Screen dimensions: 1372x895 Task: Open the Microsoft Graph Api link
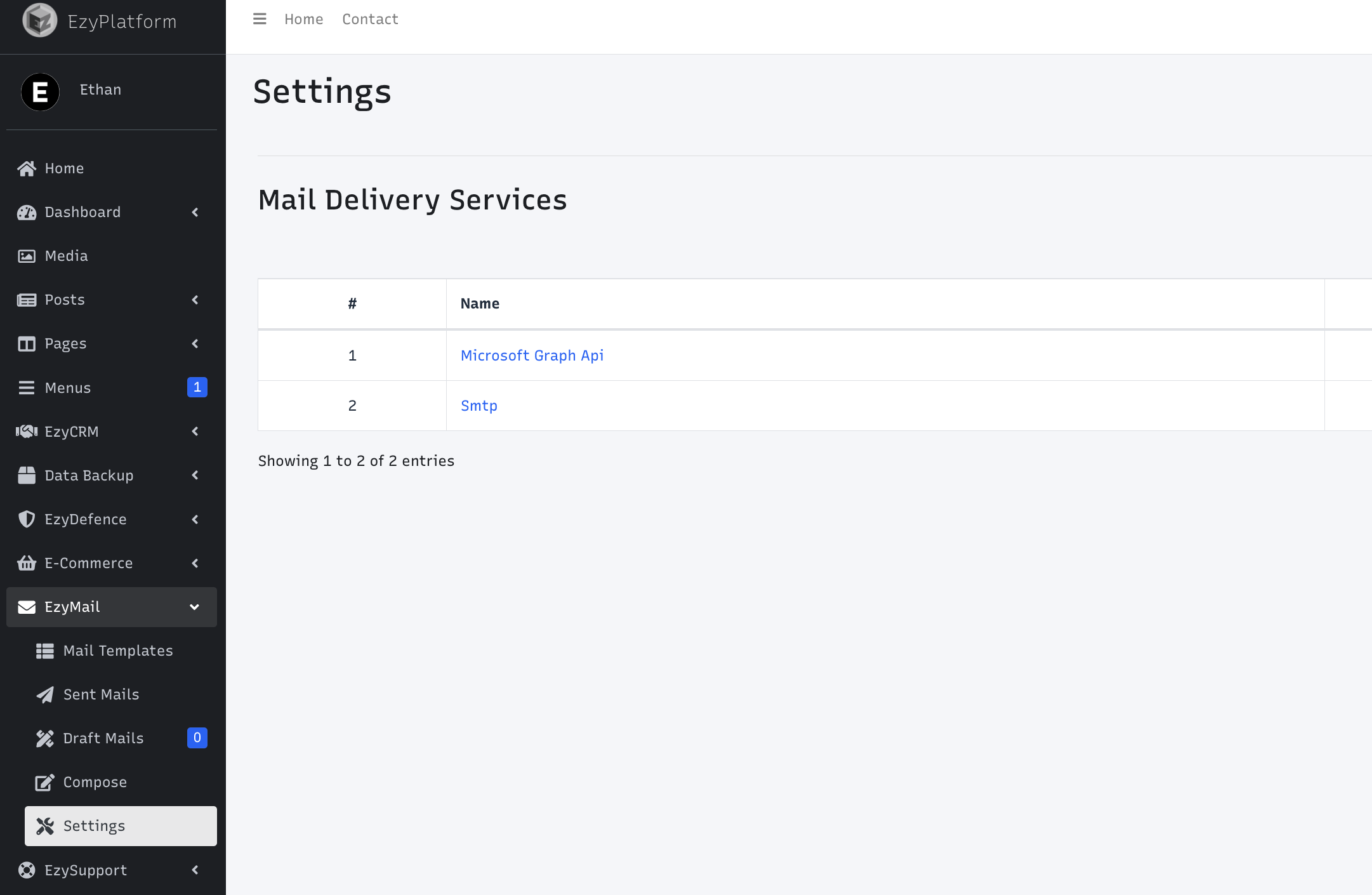click(532, 355)
